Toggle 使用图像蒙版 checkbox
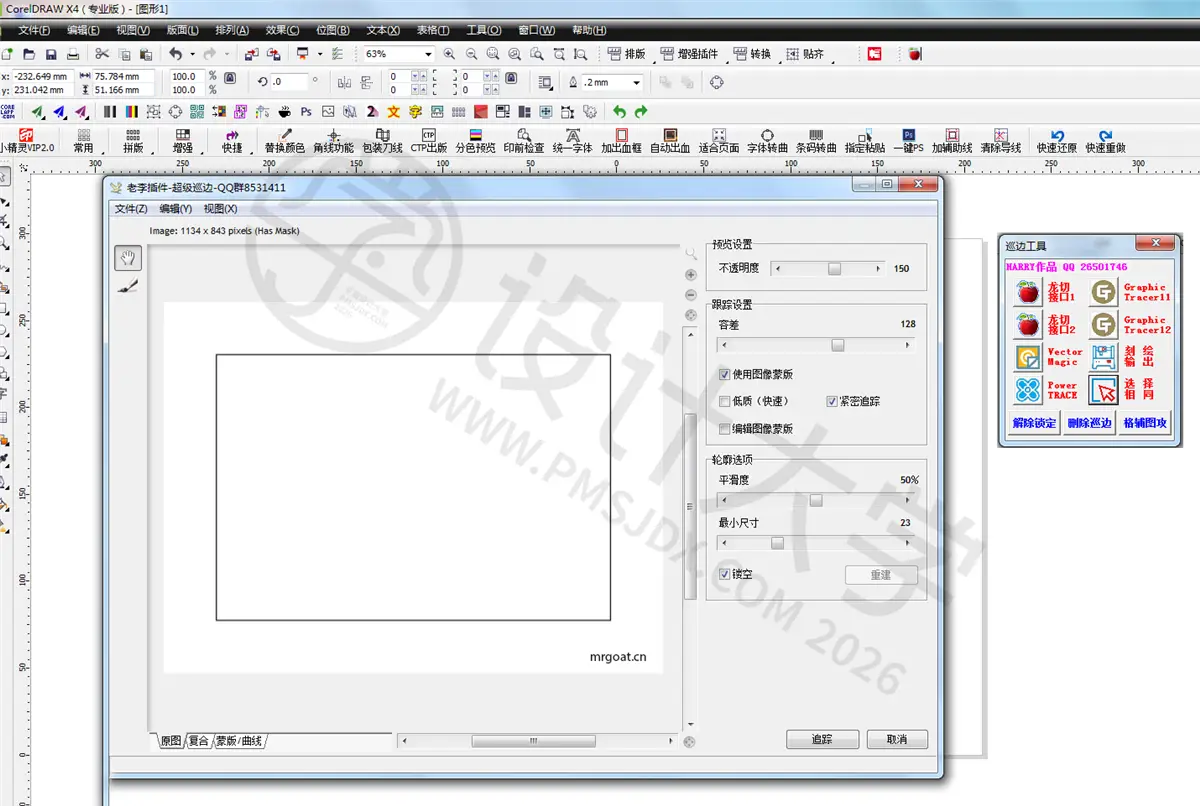The height and width of the screenshot is (806, 1200). 724,374
